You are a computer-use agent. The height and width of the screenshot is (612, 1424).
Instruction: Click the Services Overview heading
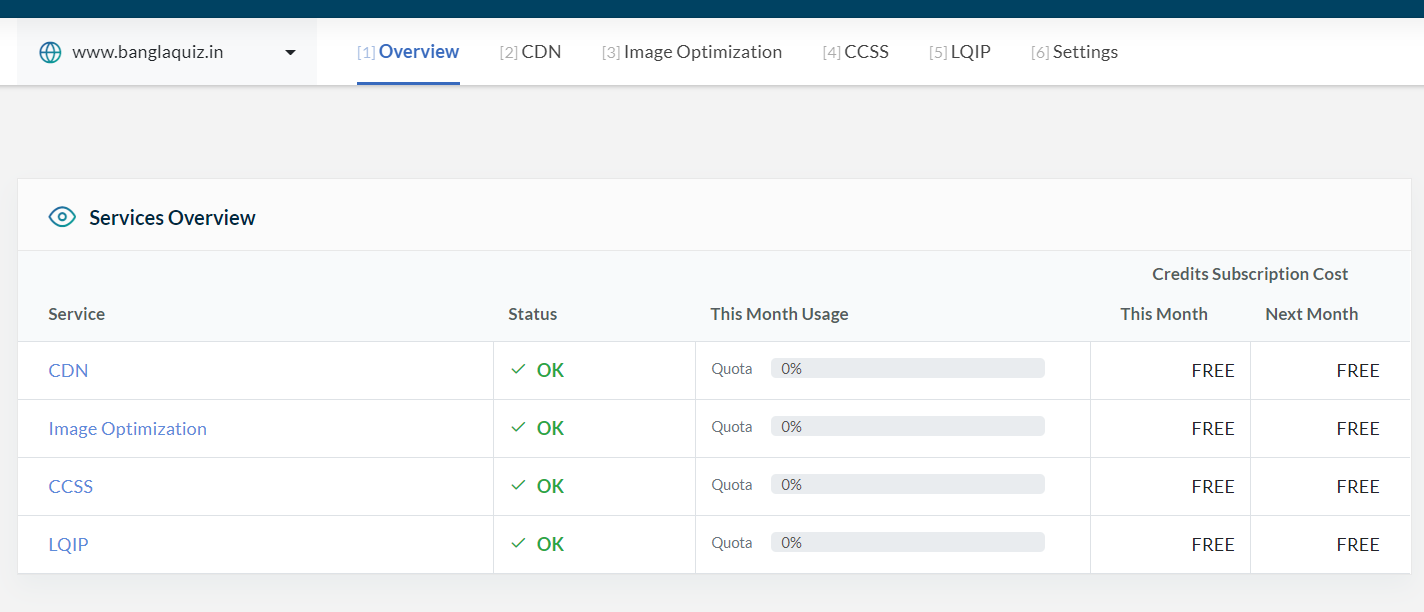point(172,218)
